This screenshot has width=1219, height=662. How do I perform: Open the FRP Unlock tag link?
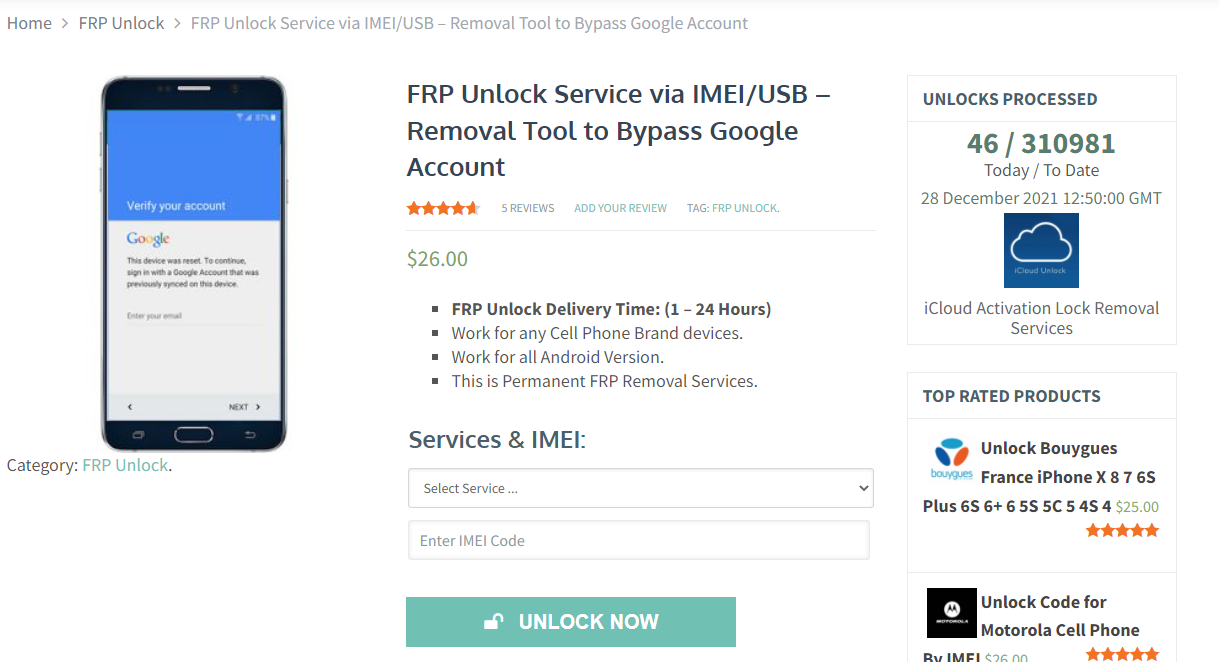744,208
